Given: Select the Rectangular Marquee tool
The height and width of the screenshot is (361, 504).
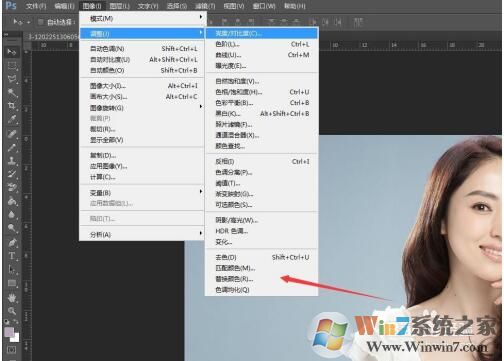Looking at the screenshot, I should [x=12, y=65].
